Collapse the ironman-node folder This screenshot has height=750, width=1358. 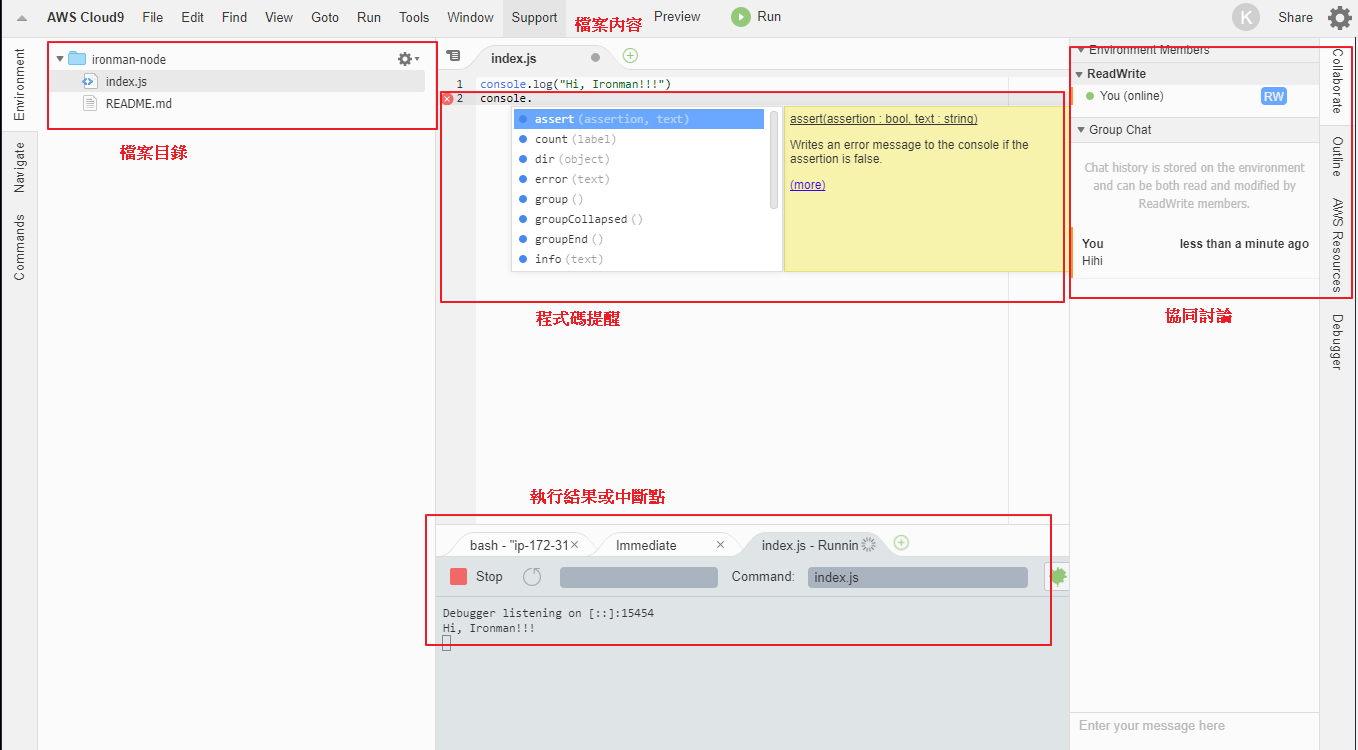pos(60,59)
